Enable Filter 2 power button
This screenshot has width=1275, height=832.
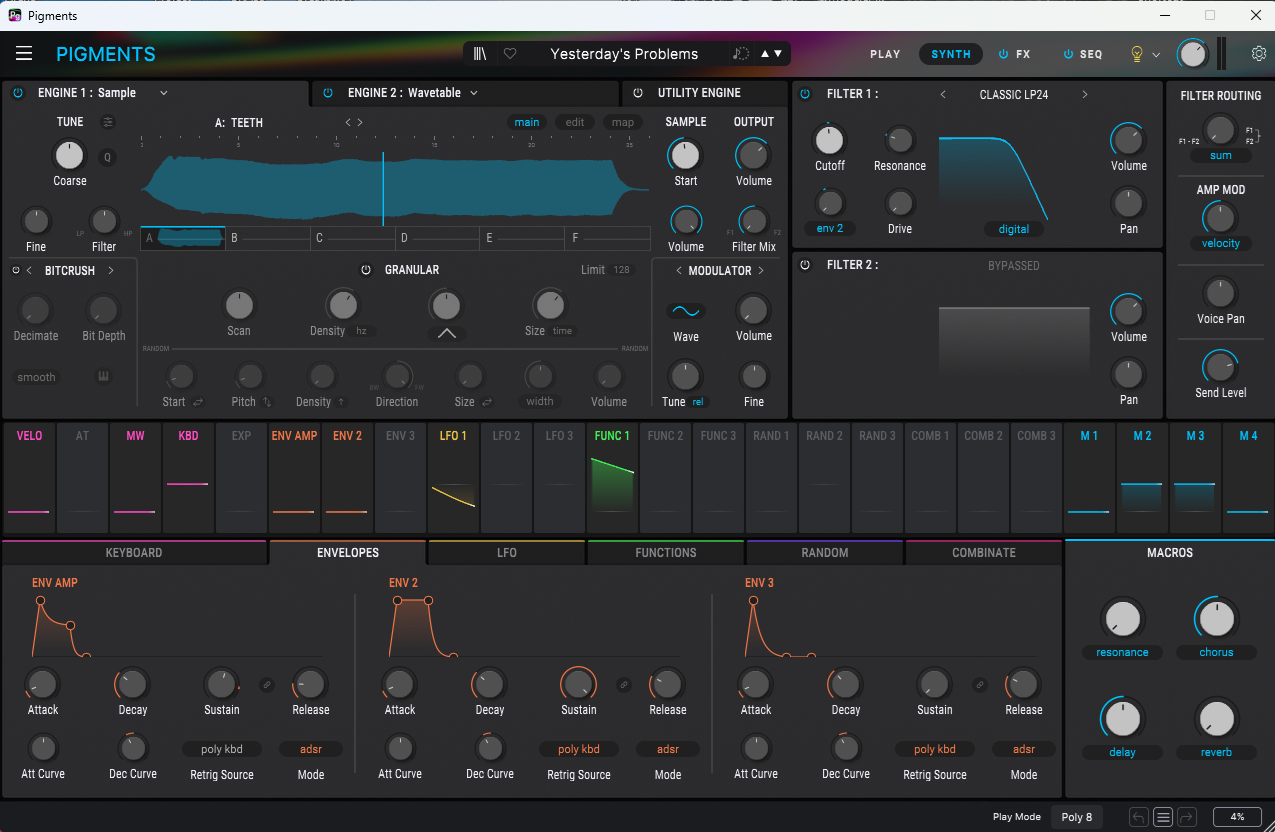(x=806, y=265)
